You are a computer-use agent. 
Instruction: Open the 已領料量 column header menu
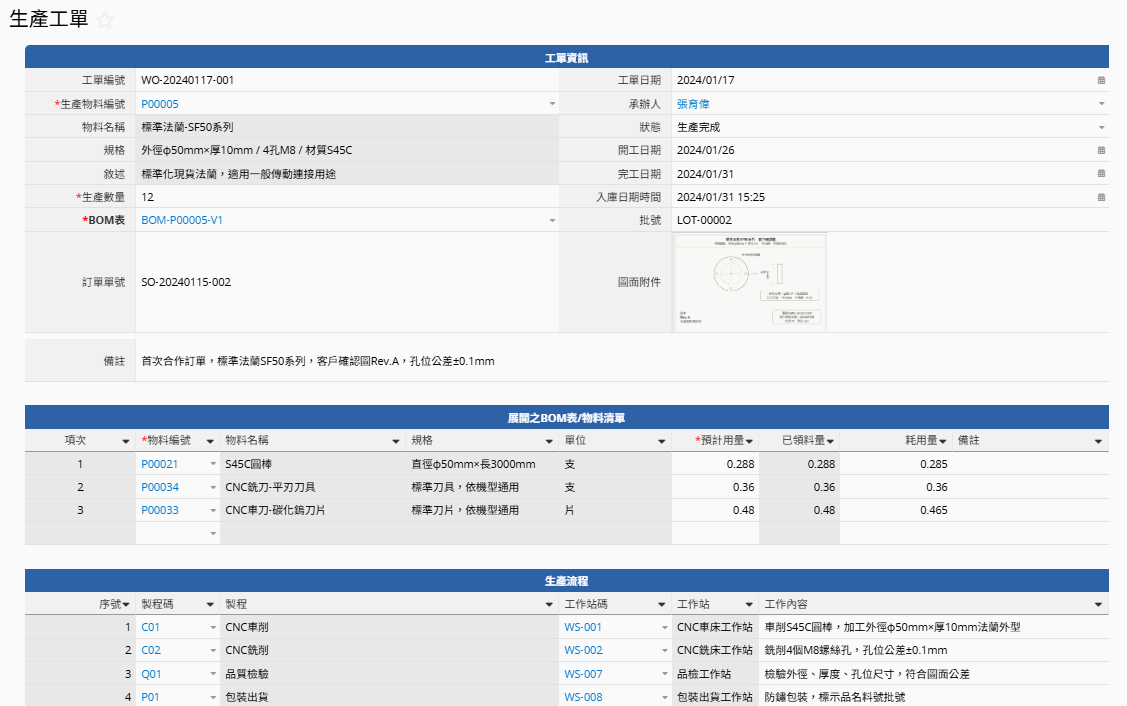click(x=829, y=441)
